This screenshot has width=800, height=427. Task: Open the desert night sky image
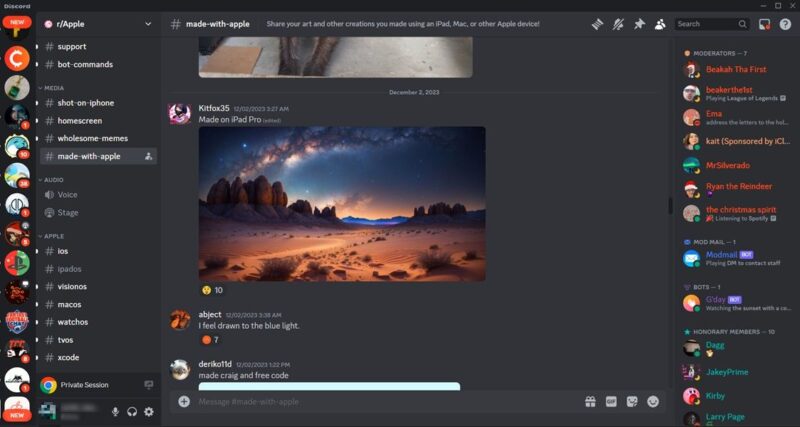[342, 204]
